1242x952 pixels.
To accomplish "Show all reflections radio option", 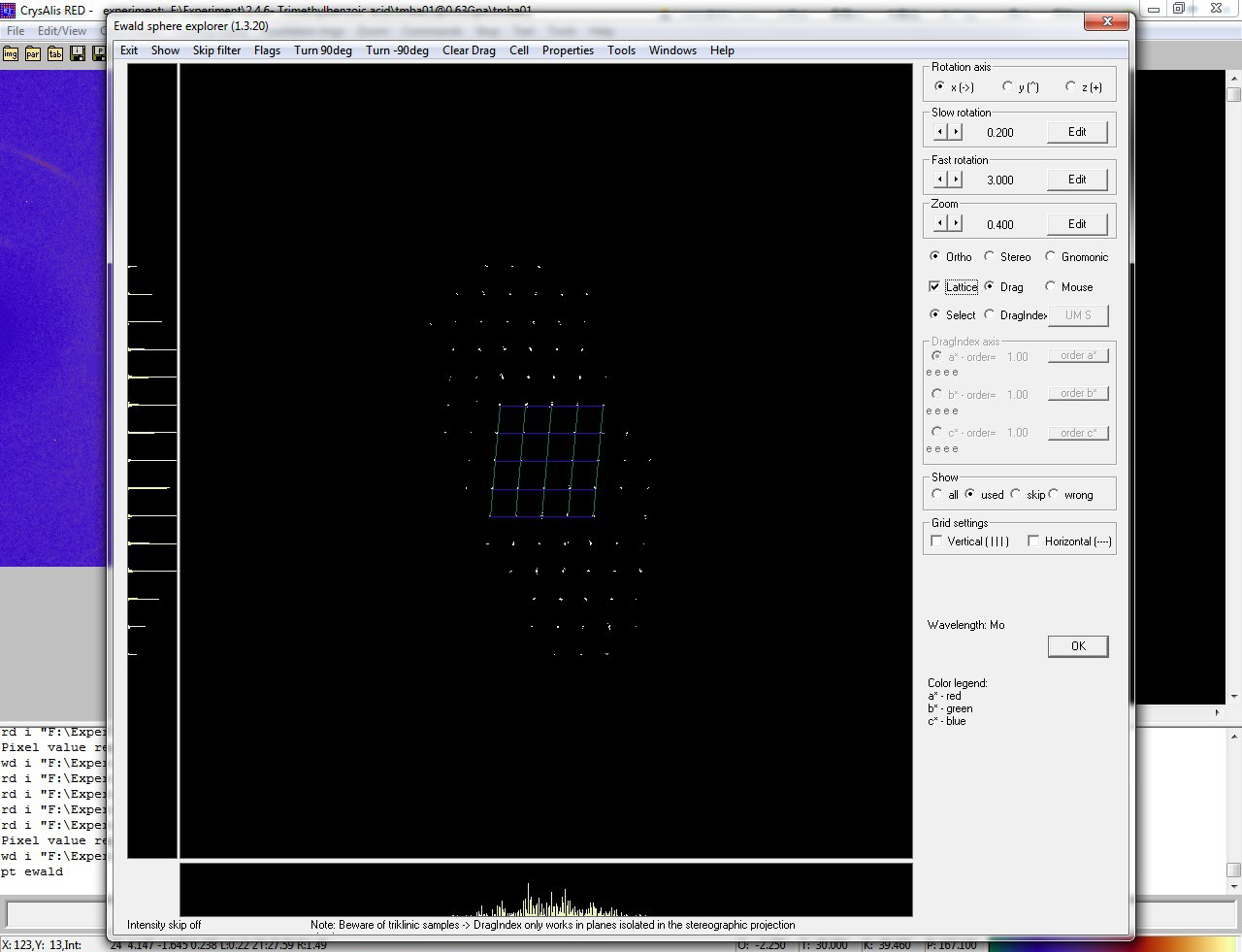I will pyautogui.click(x=937, y=495).
